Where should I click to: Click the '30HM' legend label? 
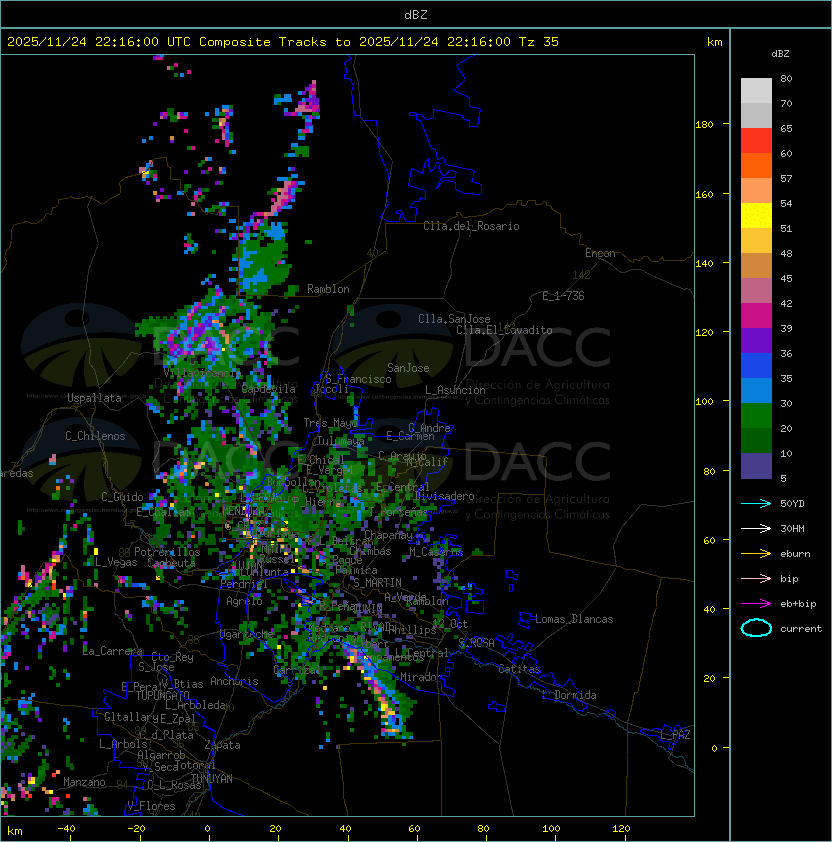pyautogui.click(x=792, y=529)
